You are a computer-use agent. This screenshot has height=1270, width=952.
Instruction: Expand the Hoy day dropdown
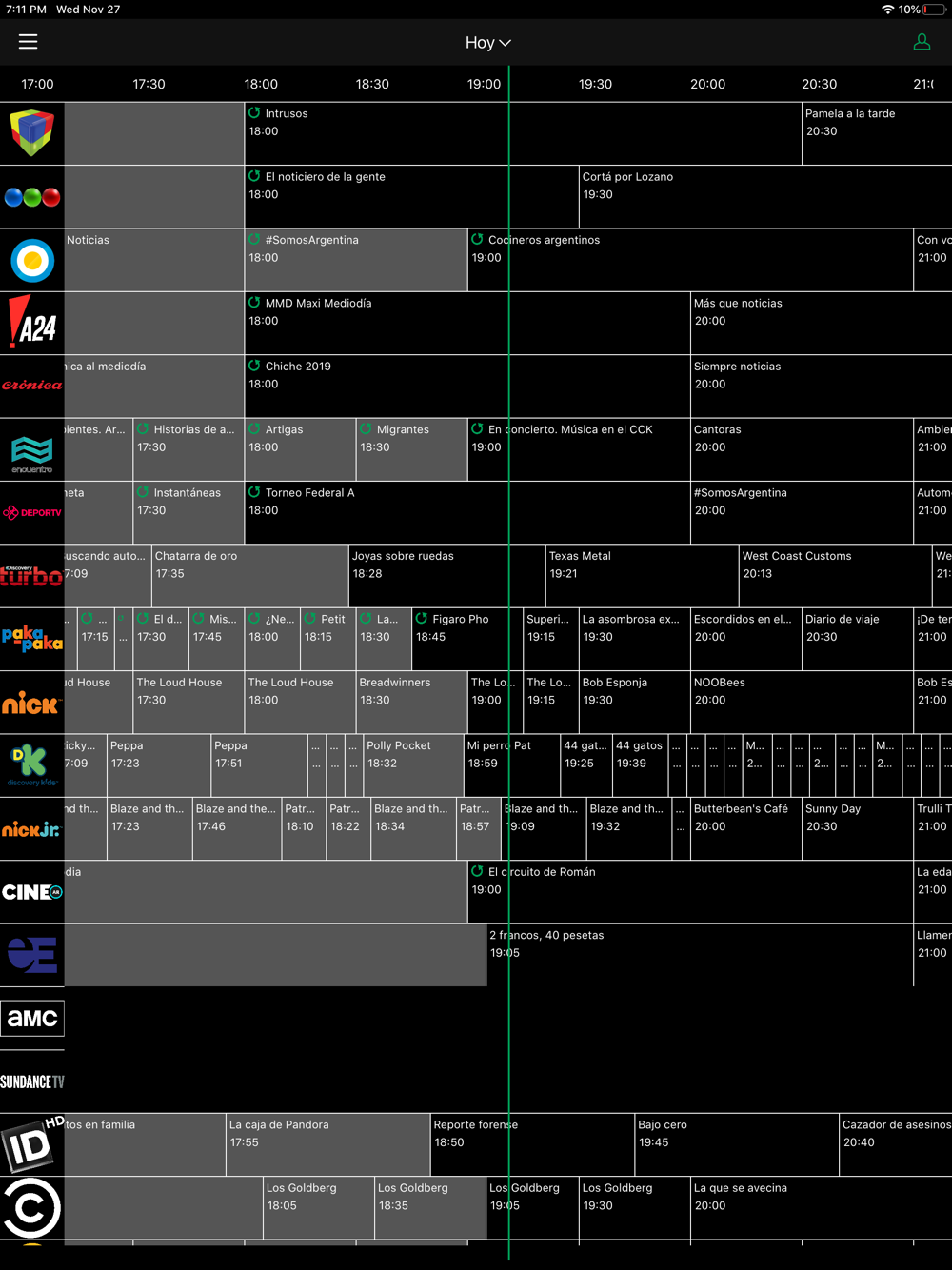488,43
